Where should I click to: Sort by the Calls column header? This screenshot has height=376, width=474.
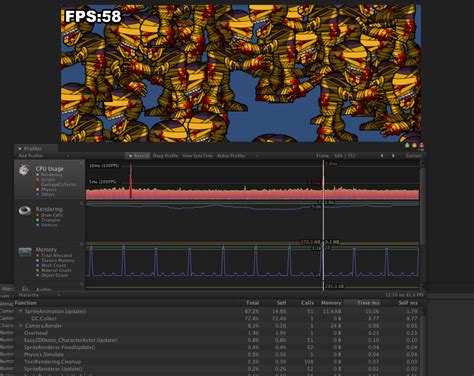point(307,303)
